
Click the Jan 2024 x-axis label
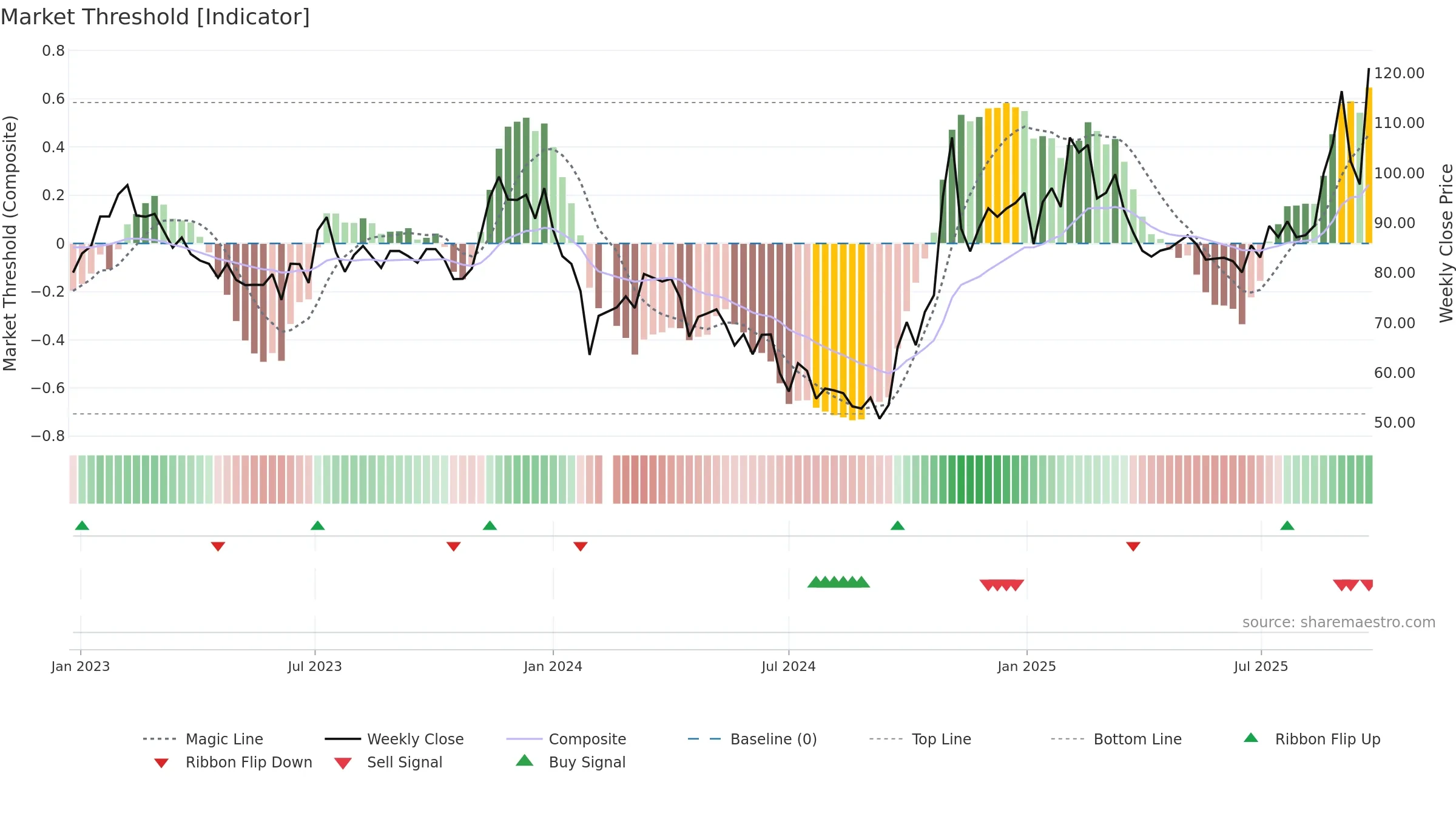point(553,666)
